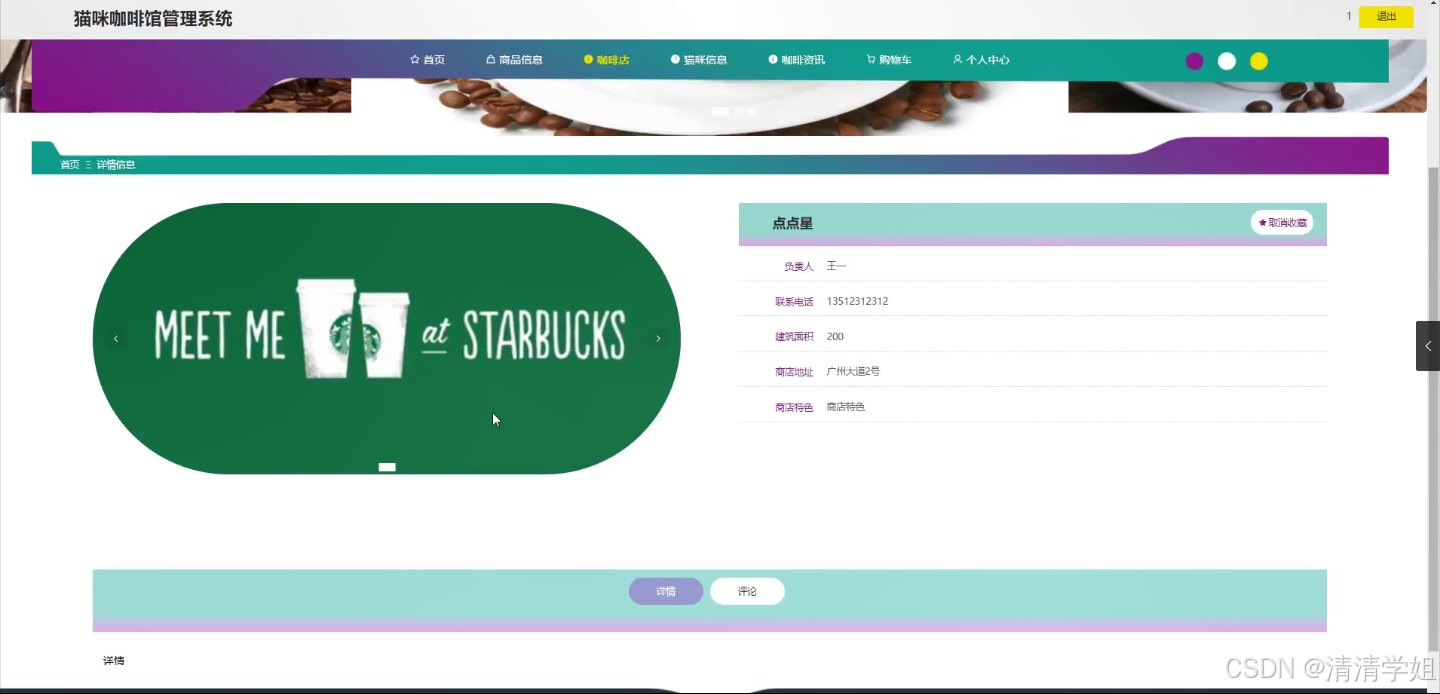Show previous Starbucks carousel image
This screenshot has height=694, width=1440.
pyautogui.click(x=116, y=339)
